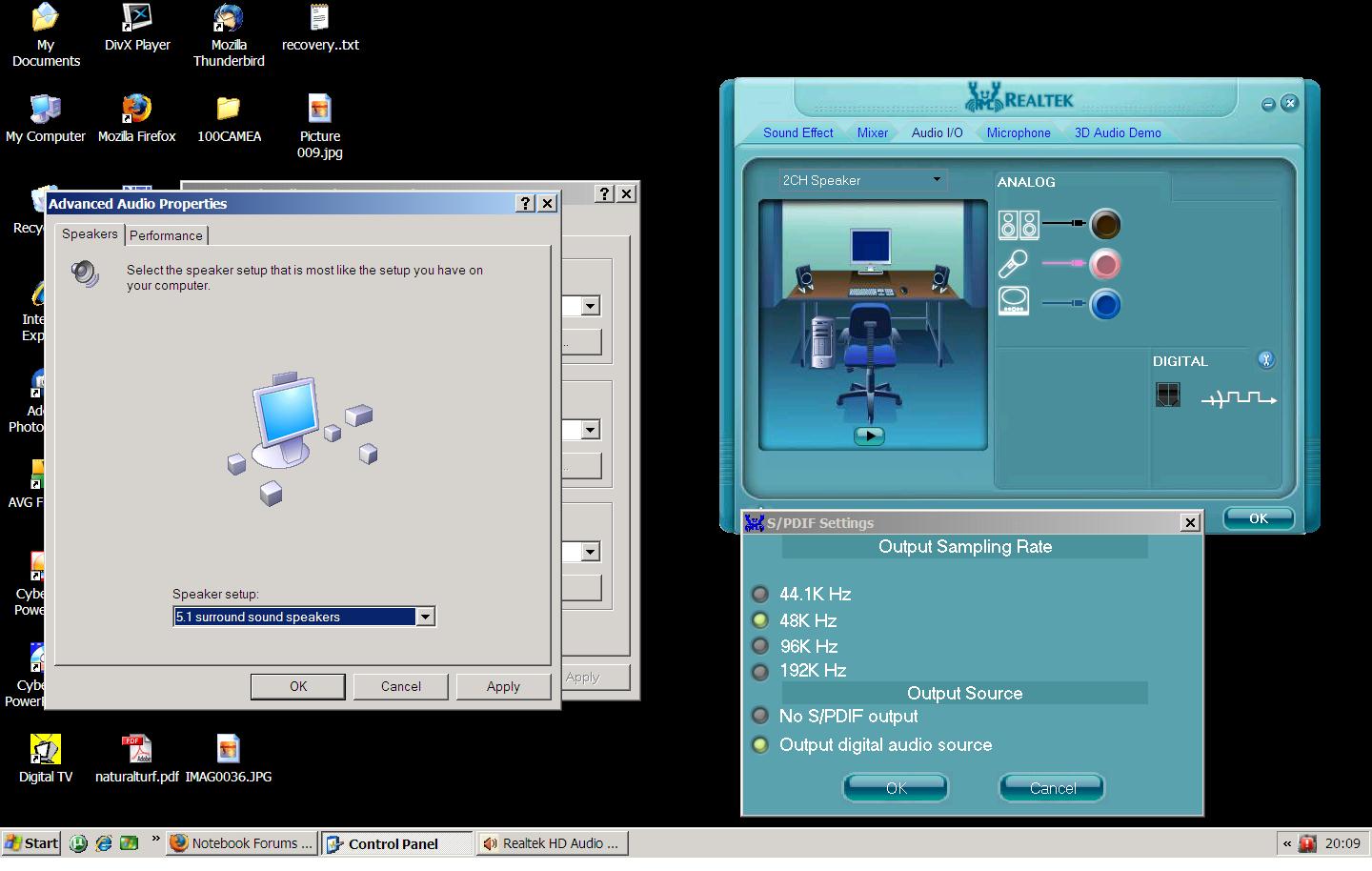The height and width of the screenshot is (871, 1372).
Task: Open naturalturf.pdf file icon
Action: (137, 760)
